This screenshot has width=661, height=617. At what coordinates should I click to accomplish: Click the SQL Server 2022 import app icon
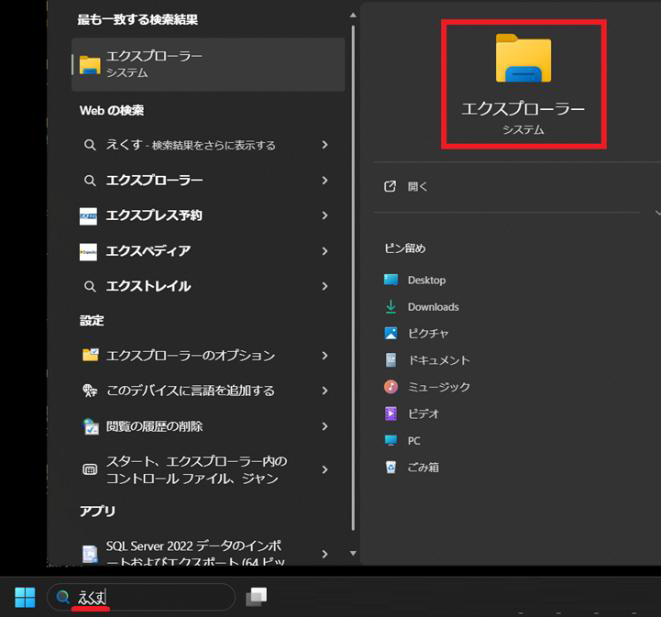[x=90, y=554]
